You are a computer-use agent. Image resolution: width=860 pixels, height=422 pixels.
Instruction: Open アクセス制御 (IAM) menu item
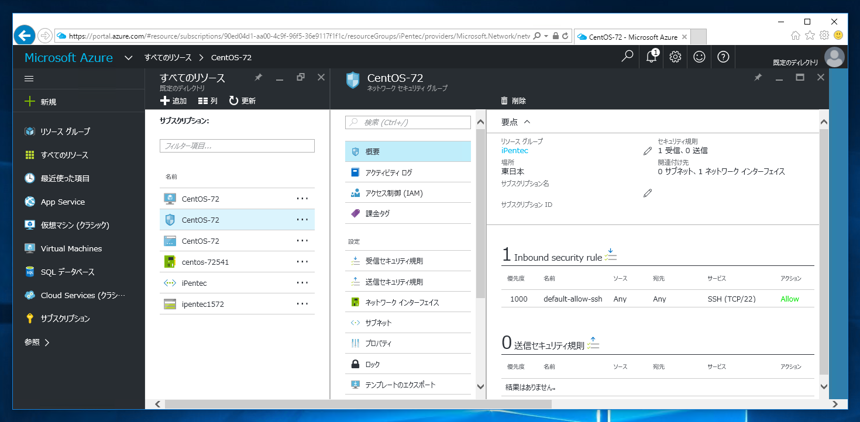(408, 193)
